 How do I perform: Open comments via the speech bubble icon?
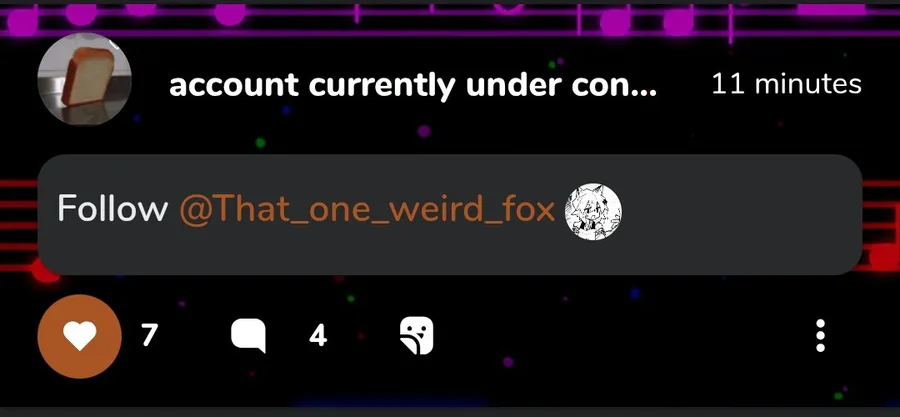[x=249, y=336]
